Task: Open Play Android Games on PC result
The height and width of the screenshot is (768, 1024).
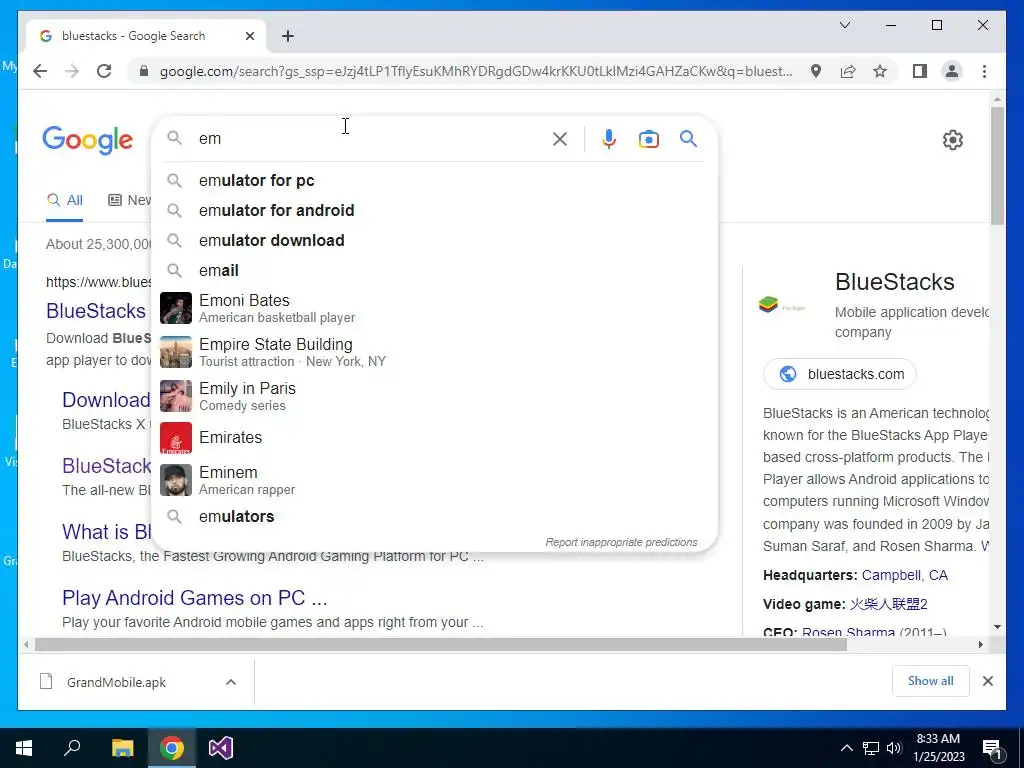Action: pos(195,598)
